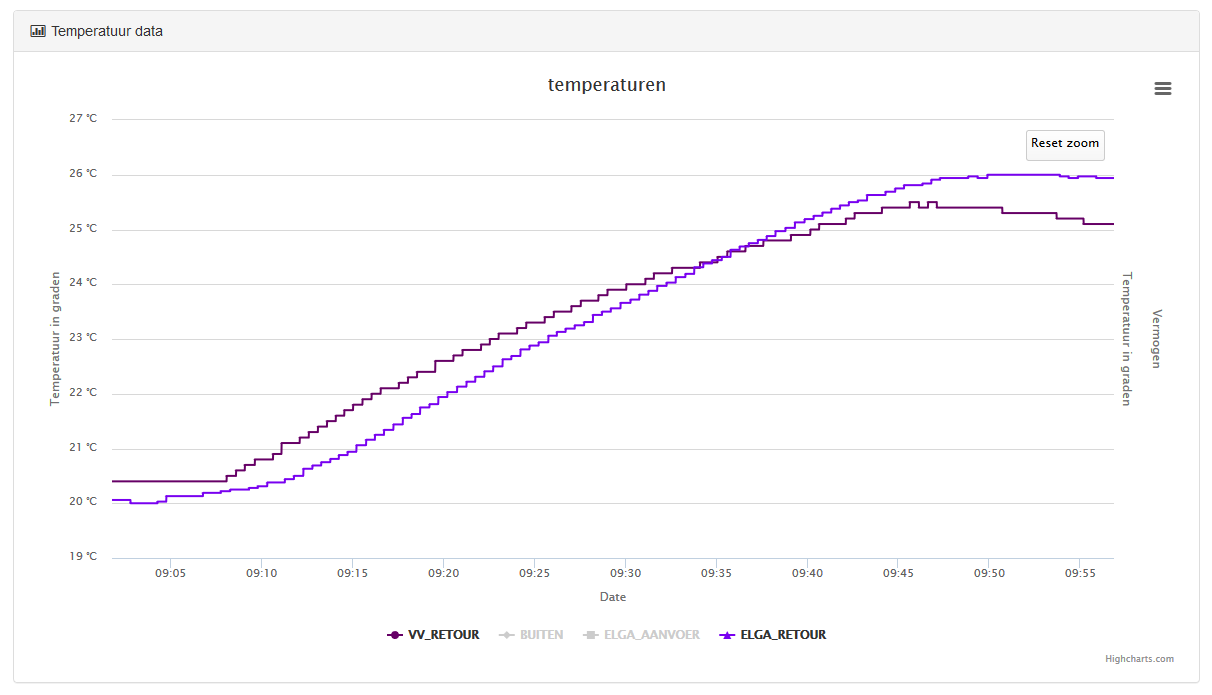Open the Highcharts.com credits link
The height and width of the screenshot is (695, 1212).
click(x=1139, y=659)
